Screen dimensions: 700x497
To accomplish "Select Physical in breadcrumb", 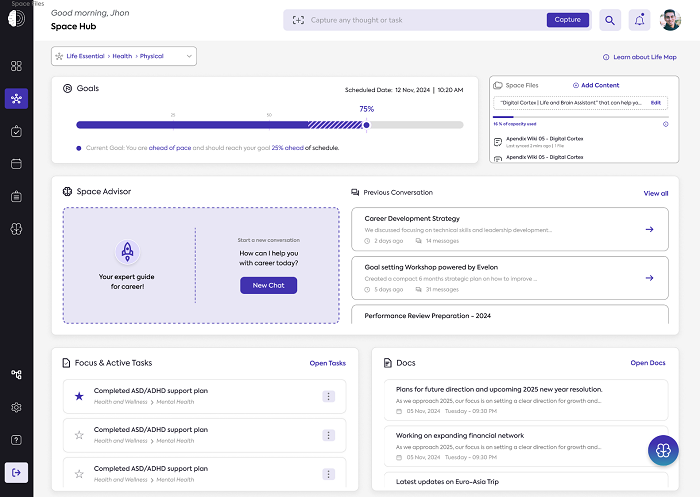I will click(152, 56).
